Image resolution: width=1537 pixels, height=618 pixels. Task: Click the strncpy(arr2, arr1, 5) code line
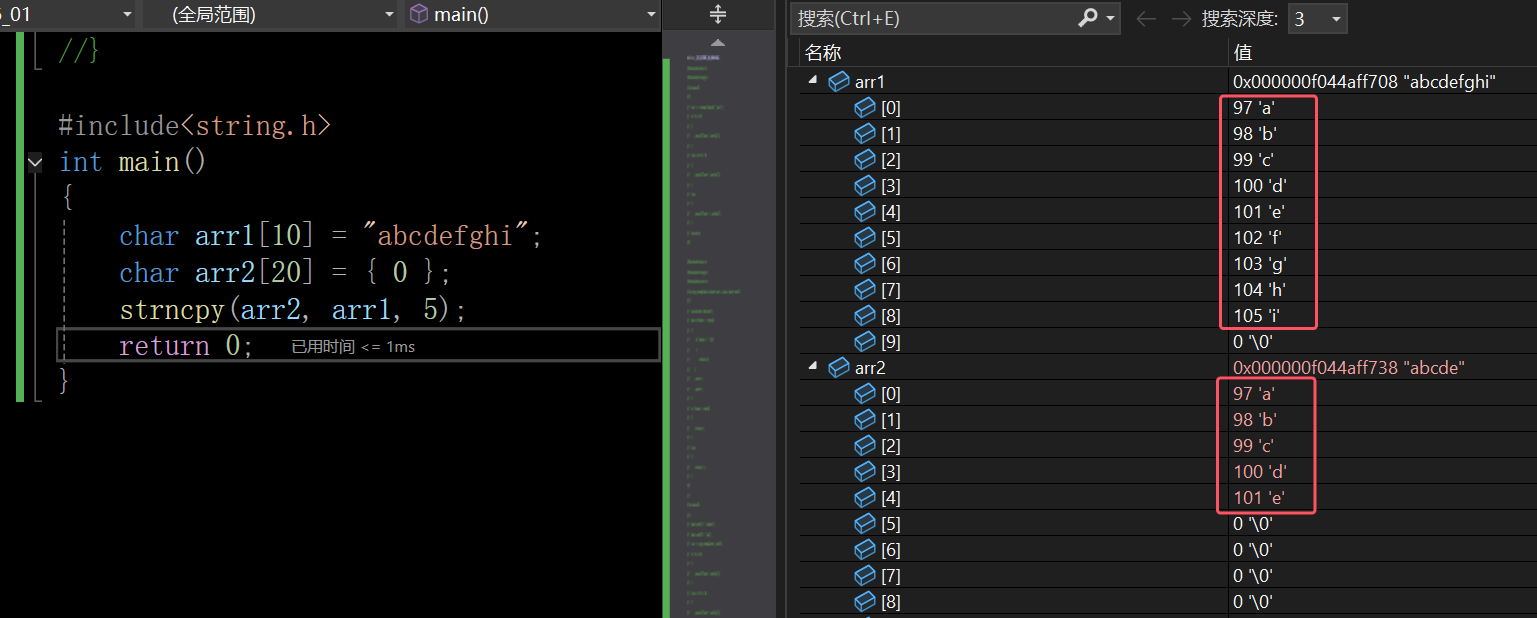[293, 310]
